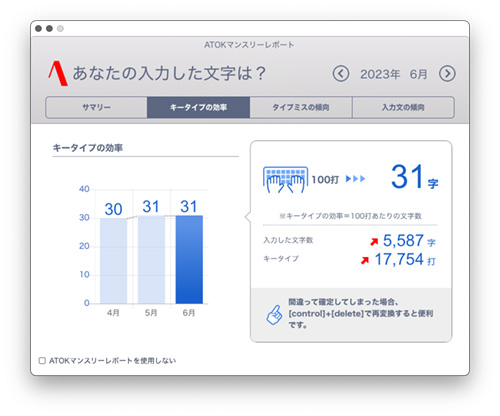Click red arrow beside 17,754 keystrokes
Screen dimensions: 500x416
365,260
